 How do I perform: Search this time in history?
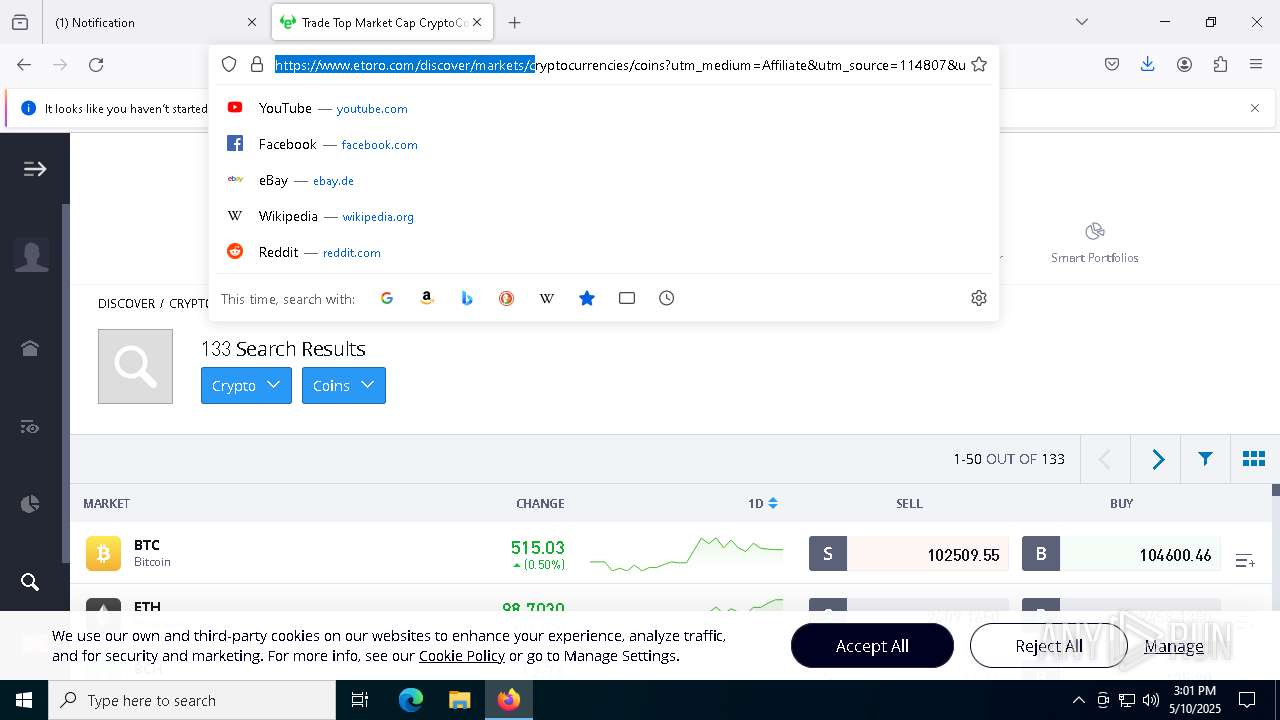(x=667, y=298)
